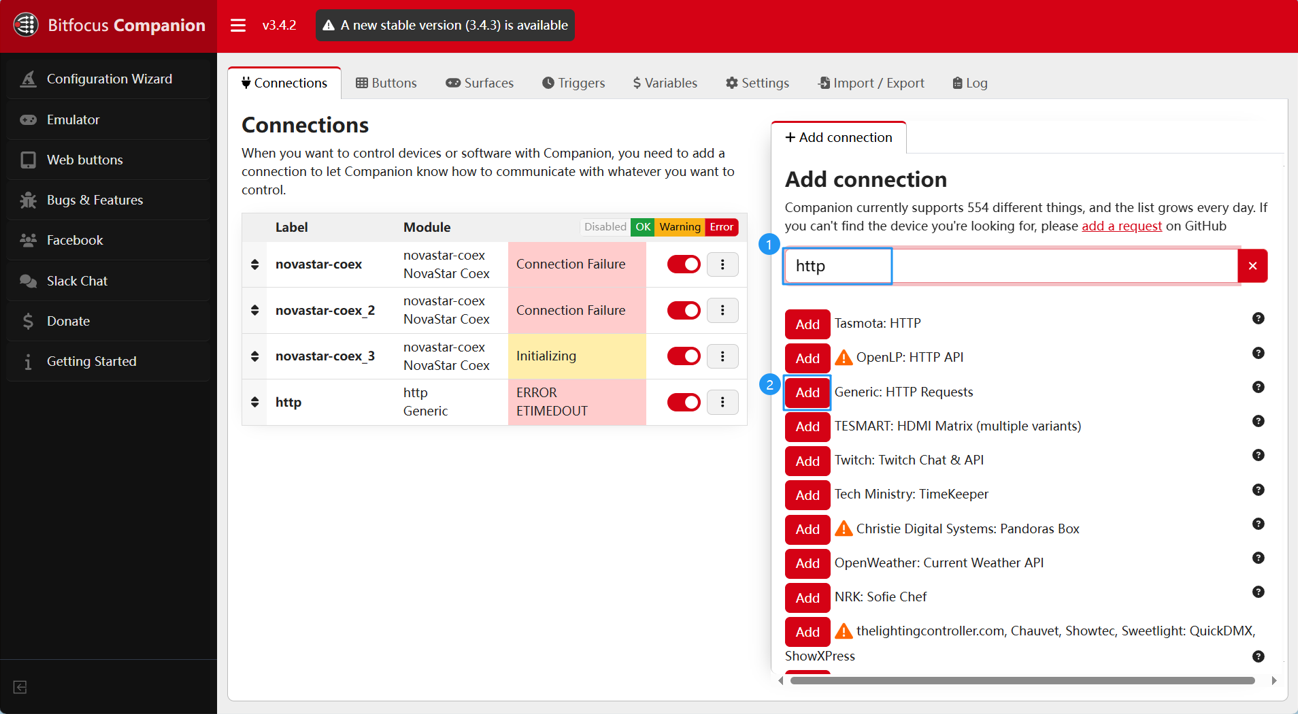Click the horizontal scrollbar in Add connection panel
This screenshot has height=714, width=1298.
[1020, 681]
